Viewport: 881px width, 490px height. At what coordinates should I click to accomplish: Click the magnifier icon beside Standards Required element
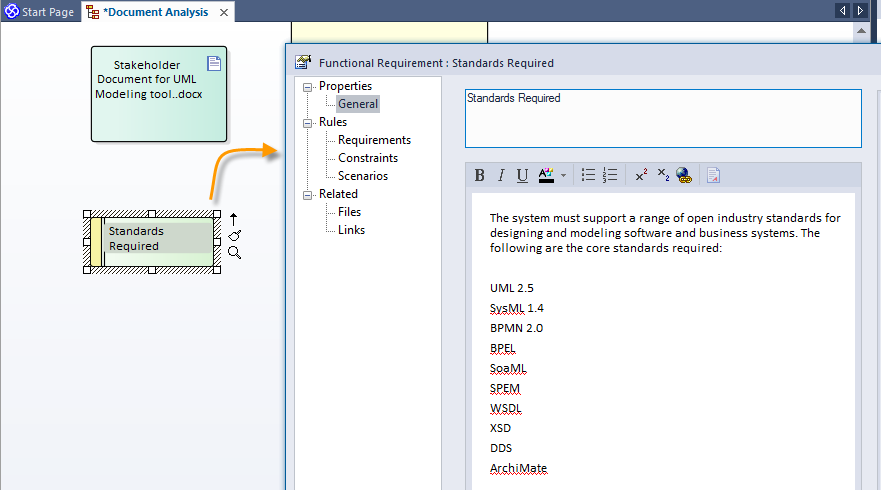click(x=234, y=252)
